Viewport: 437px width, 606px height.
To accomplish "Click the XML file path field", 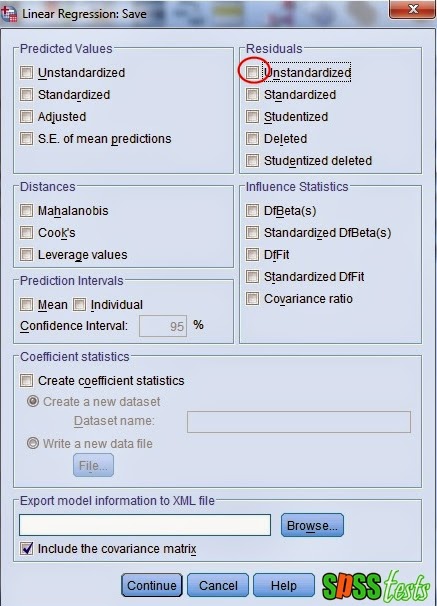I will 145,525.
